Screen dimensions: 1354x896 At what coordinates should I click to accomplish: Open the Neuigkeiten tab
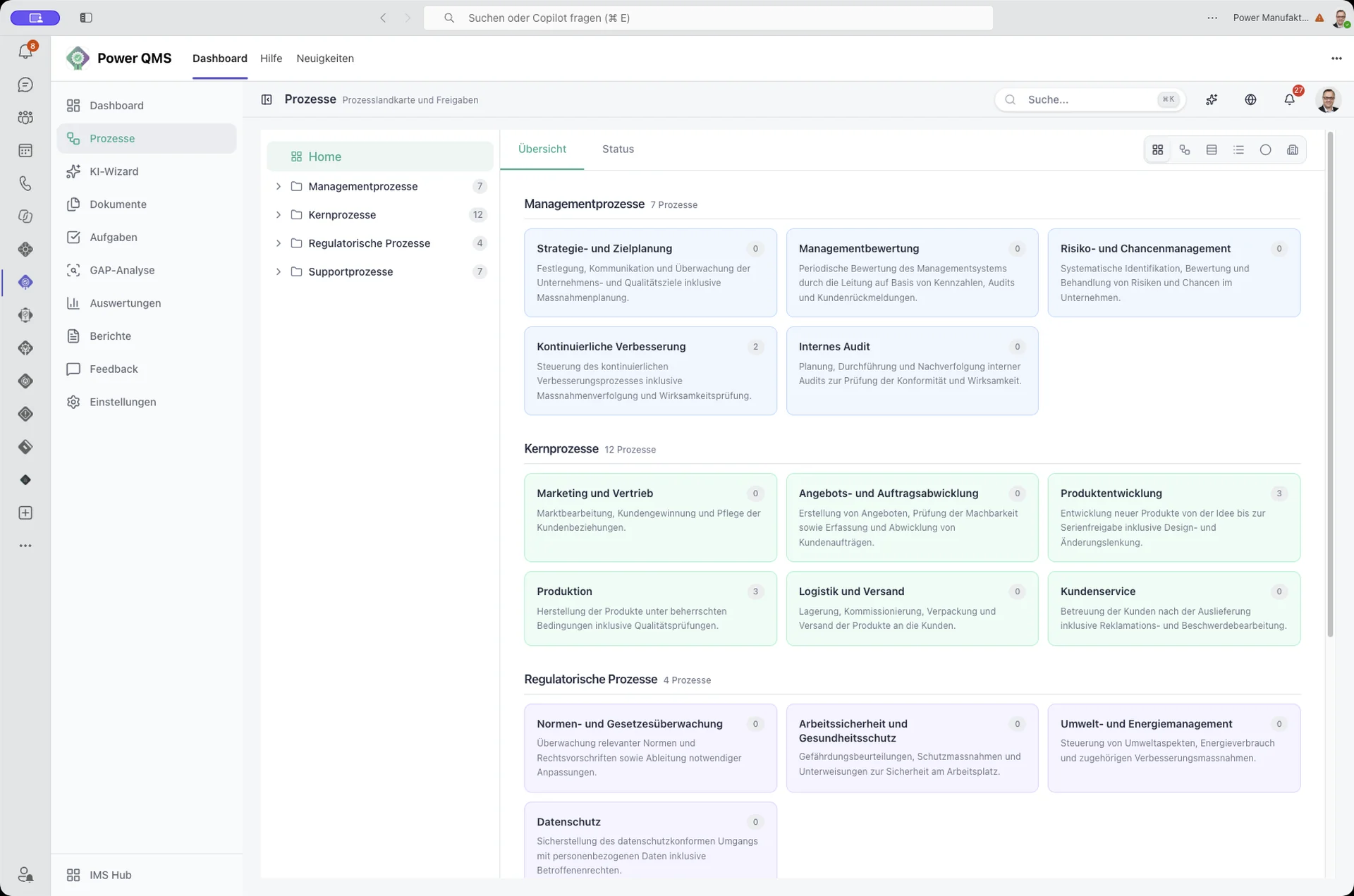point(325,59)
